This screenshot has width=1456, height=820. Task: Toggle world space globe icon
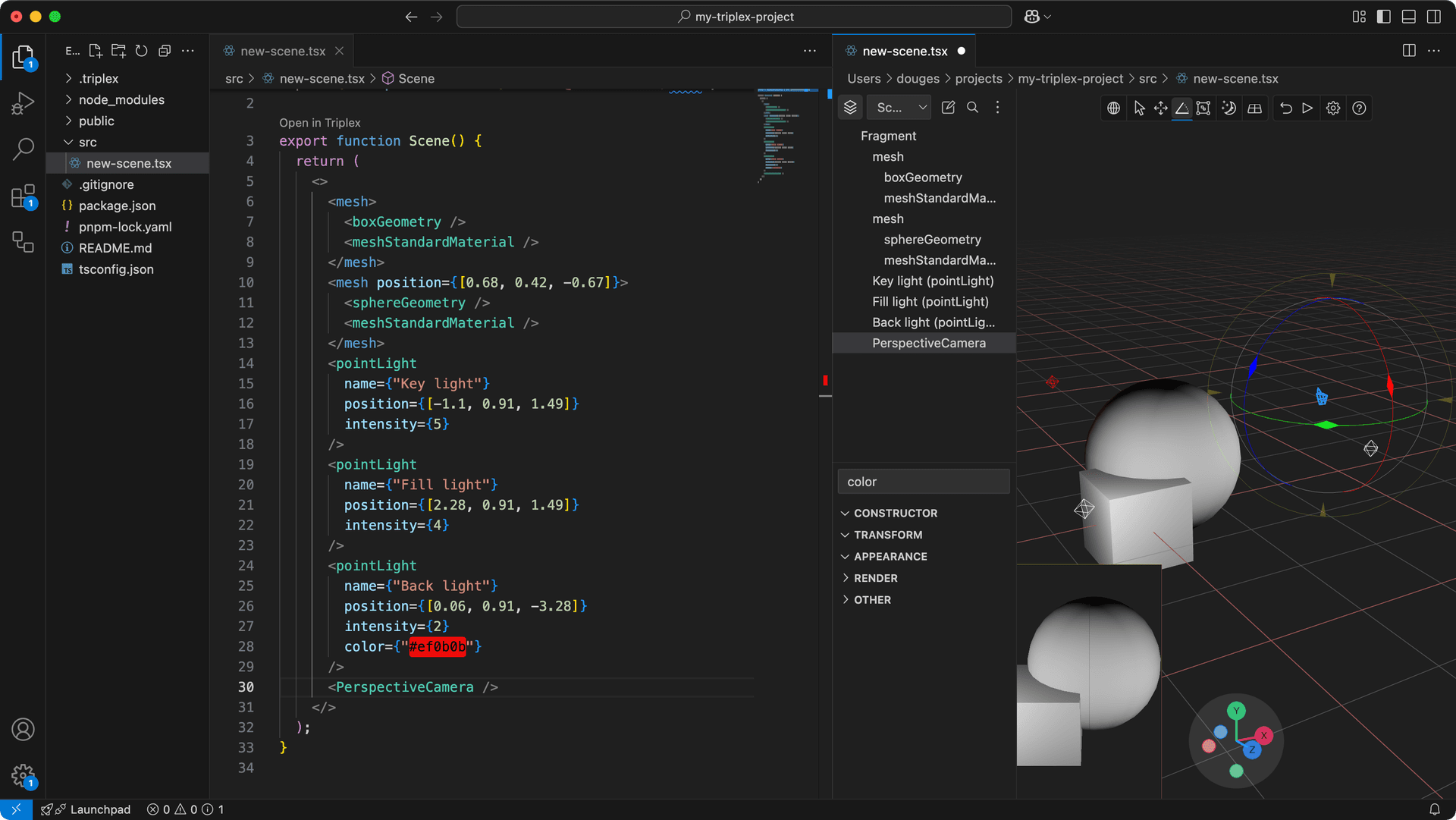(1113, 108)
